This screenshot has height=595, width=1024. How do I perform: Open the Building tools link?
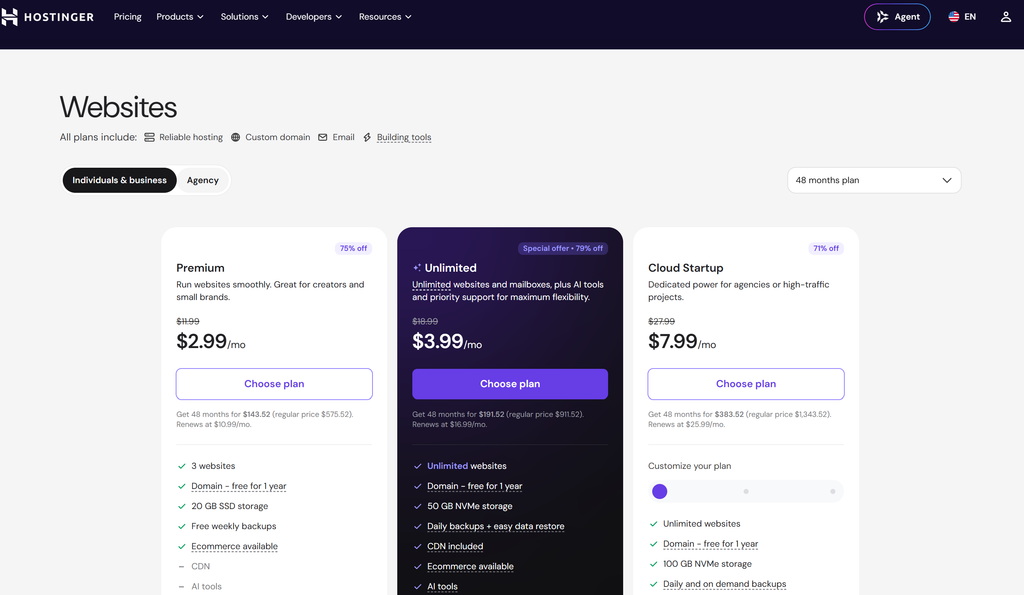tap(404, 137)
